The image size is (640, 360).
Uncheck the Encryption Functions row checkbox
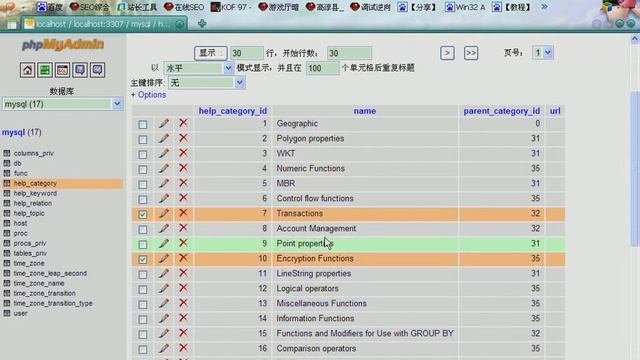click(142, 260)
